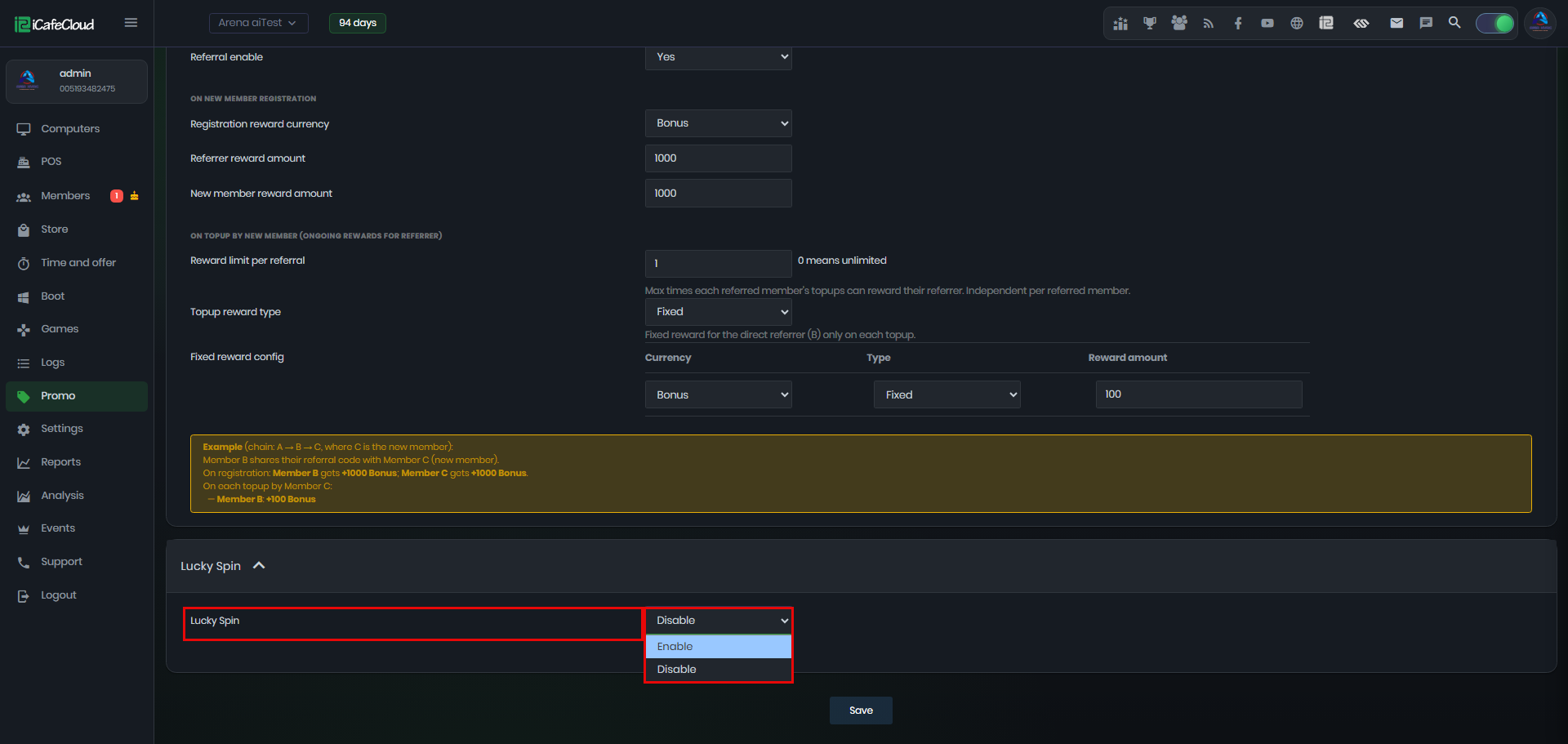Open POS from sidebar
This screenshot has height=744, width=1568.
click(77, 162)
